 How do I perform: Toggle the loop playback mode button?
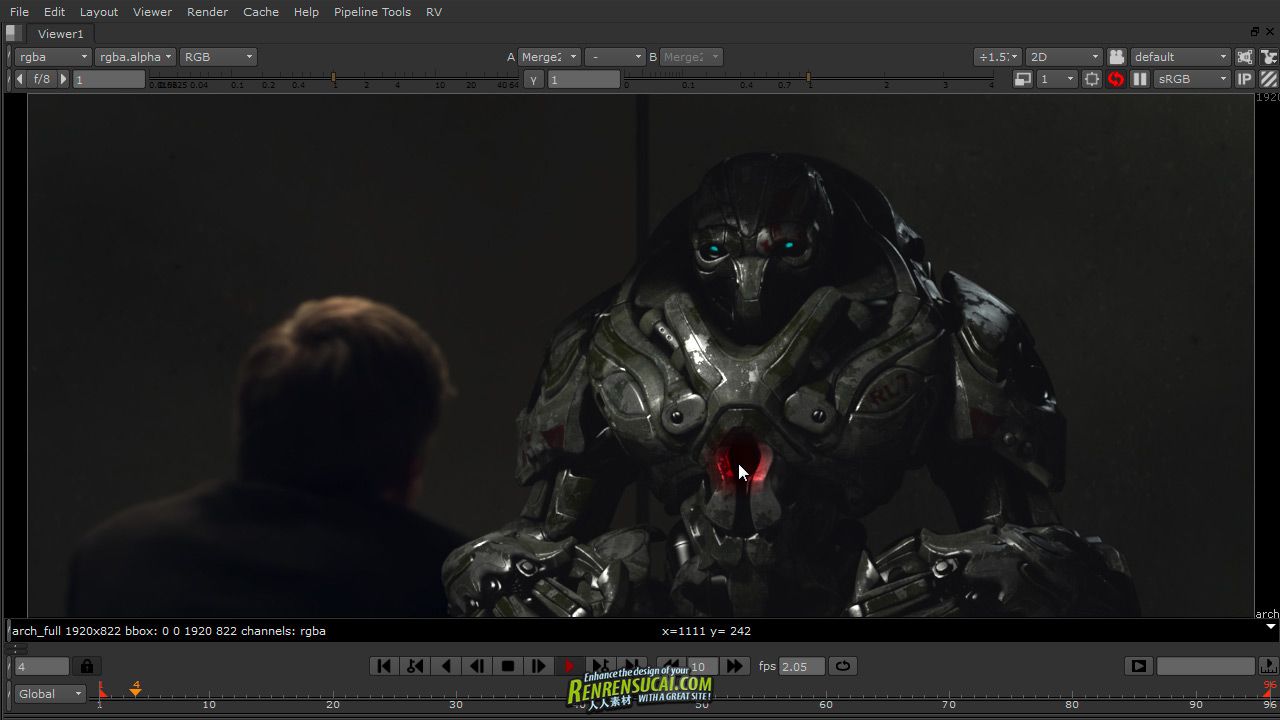pyautogui.click(x=843, y=666)
